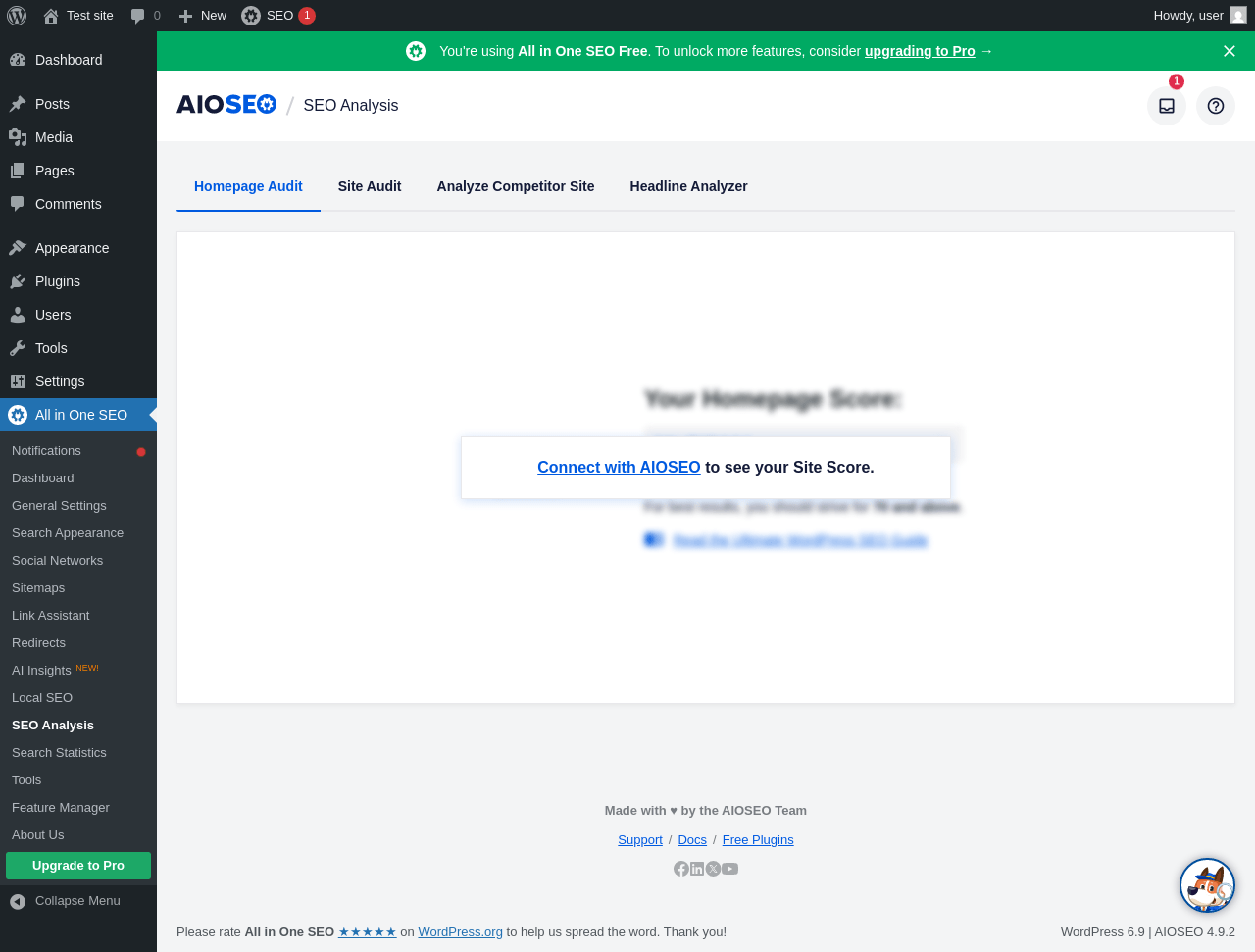1255x952 pixels.
Task: Open Social Networks submenu item
Action: pos(78,561)
